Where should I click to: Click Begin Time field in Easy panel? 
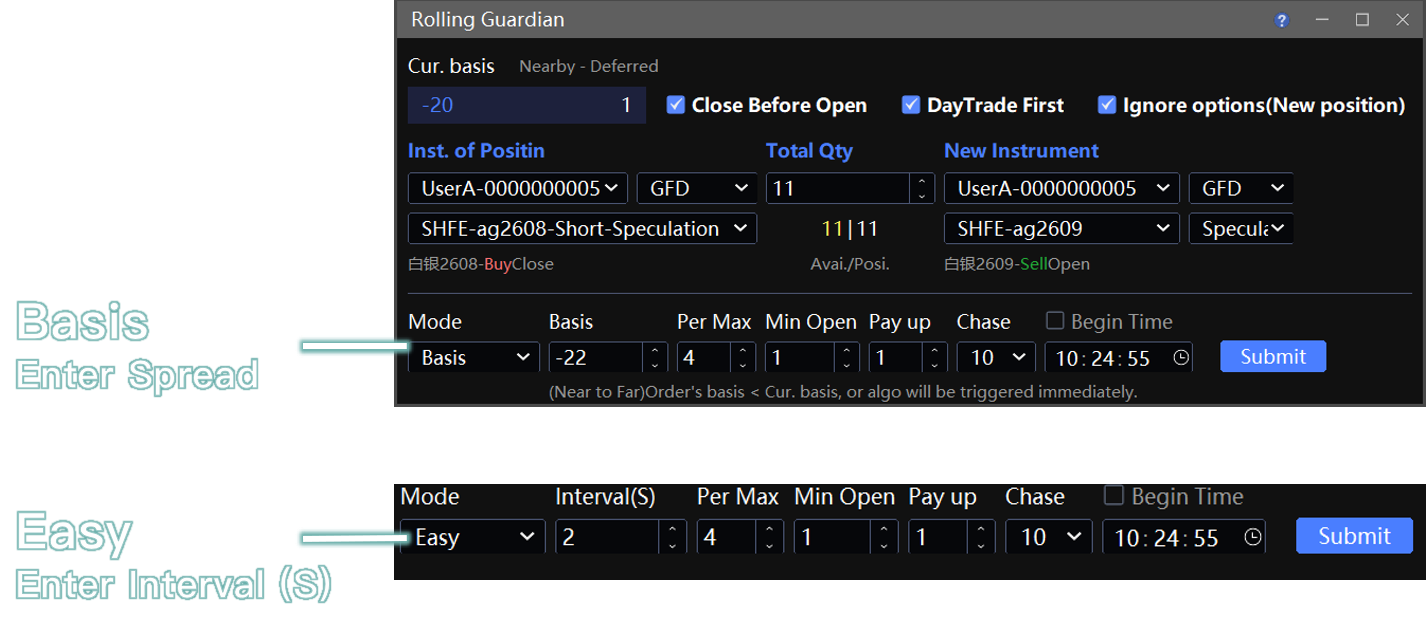1184,537
